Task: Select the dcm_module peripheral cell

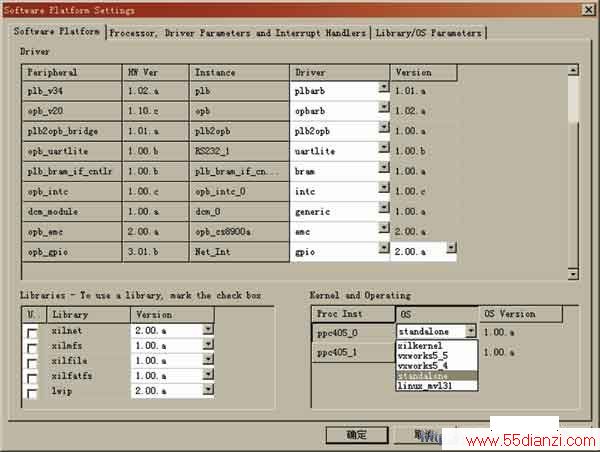Action: click(x=72, y=212)
